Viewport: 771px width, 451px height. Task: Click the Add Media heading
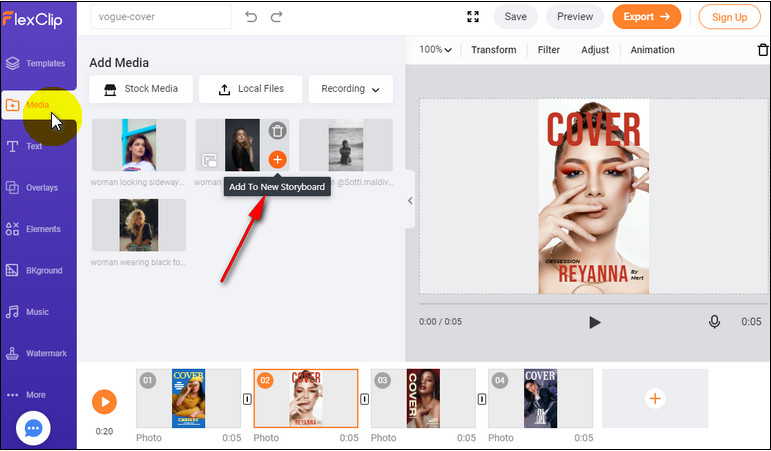tap(119, 63)
